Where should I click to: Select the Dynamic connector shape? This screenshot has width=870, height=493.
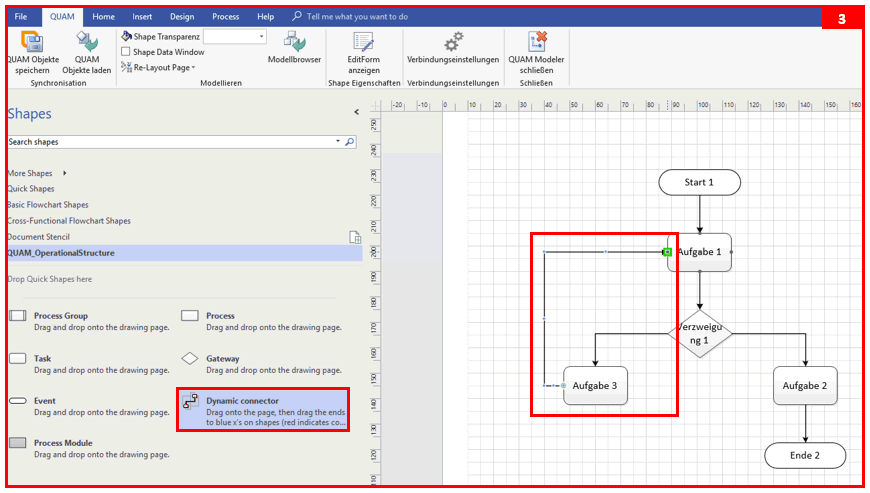[x=190, y=402]
